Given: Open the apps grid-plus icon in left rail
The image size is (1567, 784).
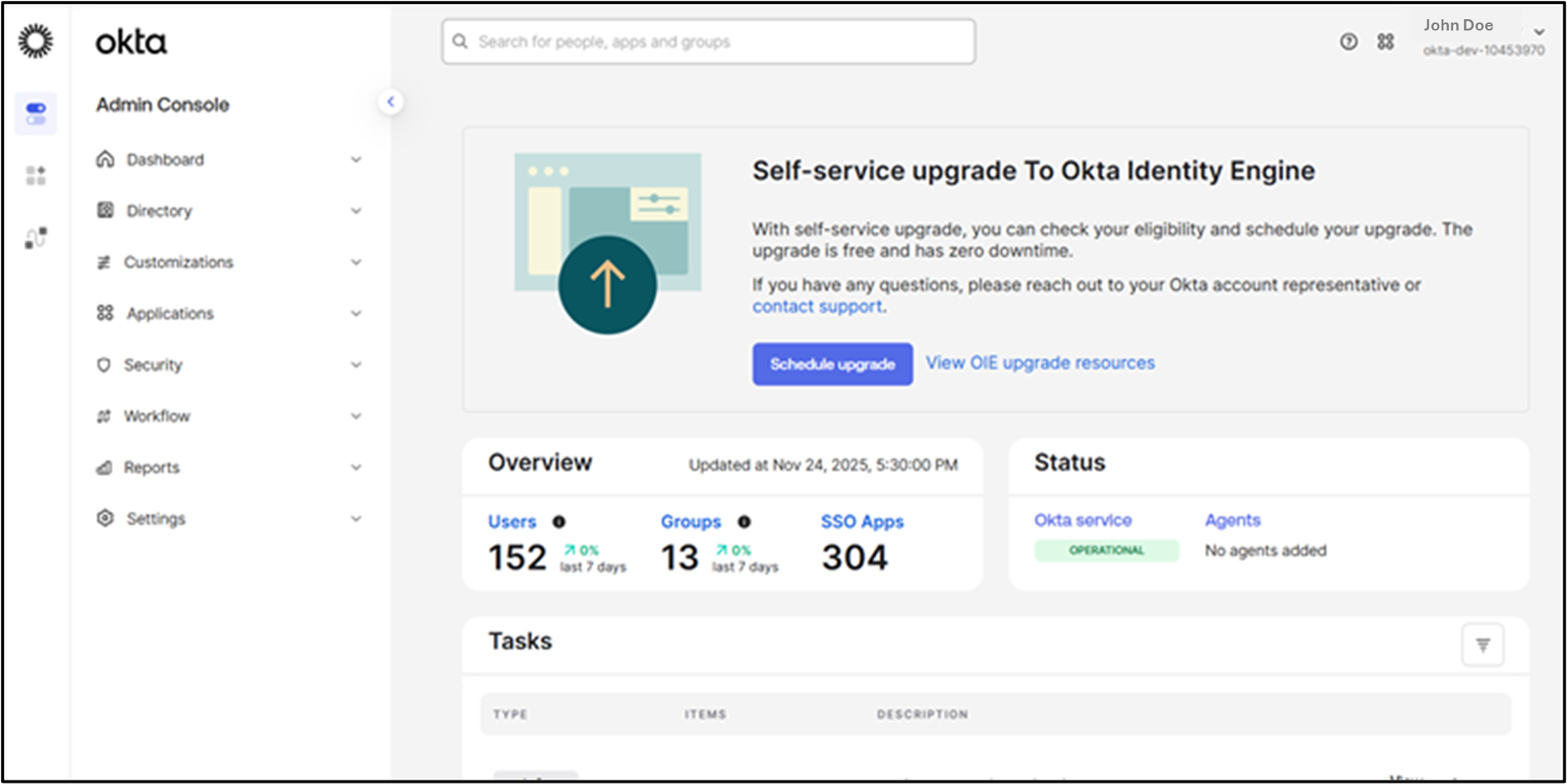Looking at the screenshot, I should [x=36, y=175].
